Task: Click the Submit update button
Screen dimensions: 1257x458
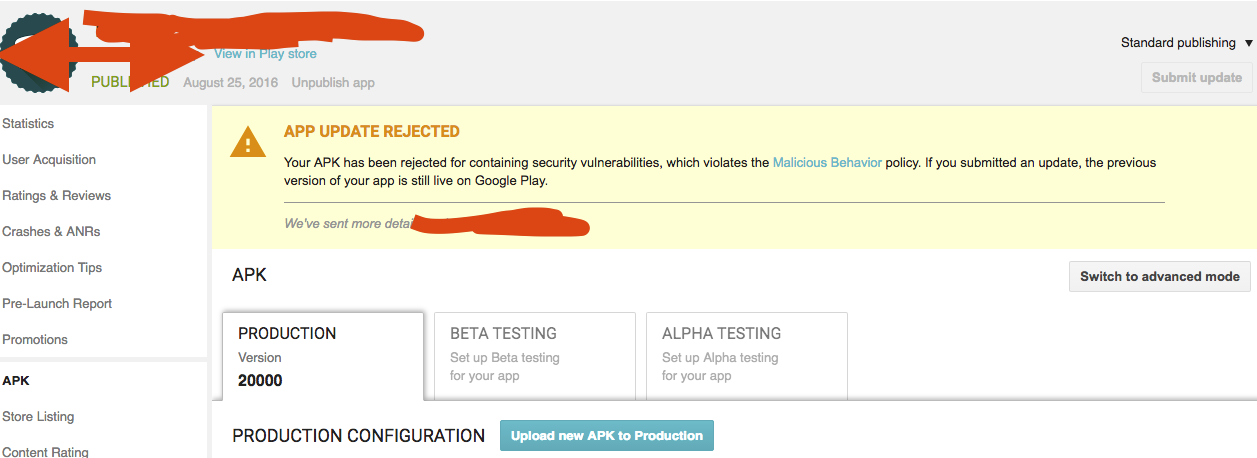Action: pos(1196,77)
